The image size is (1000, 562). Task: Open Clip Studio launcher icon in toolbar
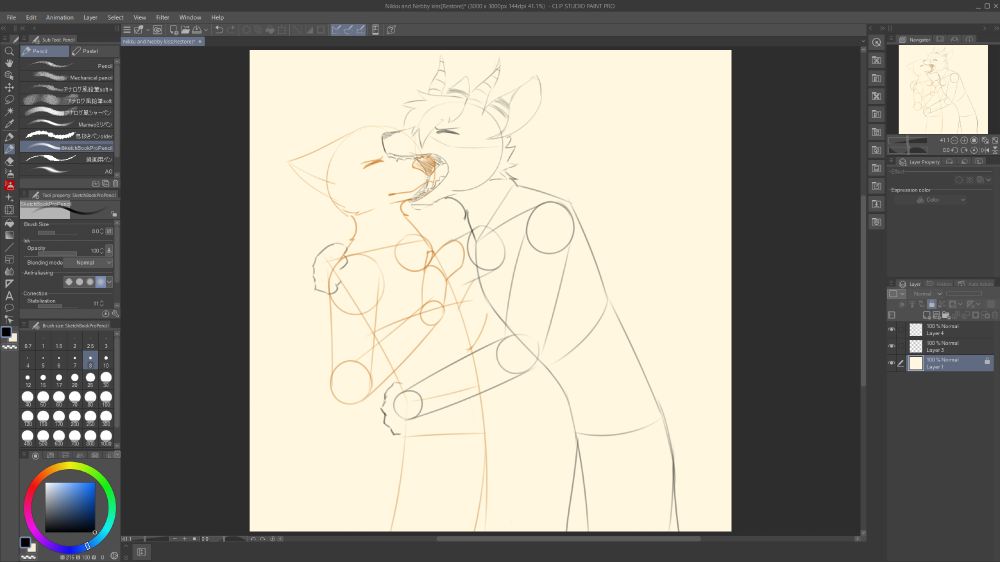pos(157,29)
